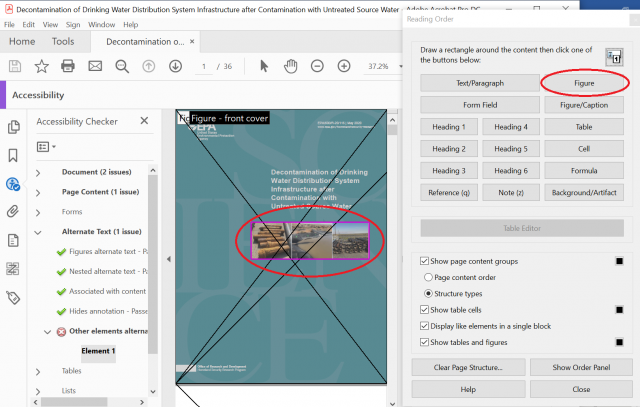The height and width of the screenshot is (407, 640).
Task: Select Element 1 in checker tree
Action: [x=98, y=351]
